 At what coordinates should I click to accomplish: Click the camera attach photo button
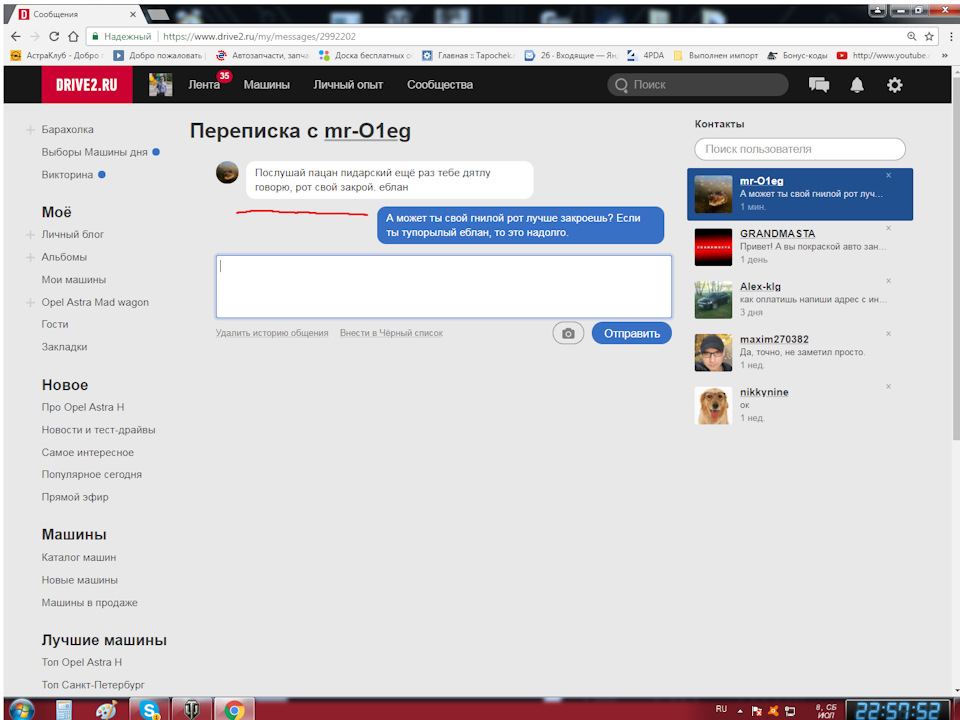pos(568,333)
